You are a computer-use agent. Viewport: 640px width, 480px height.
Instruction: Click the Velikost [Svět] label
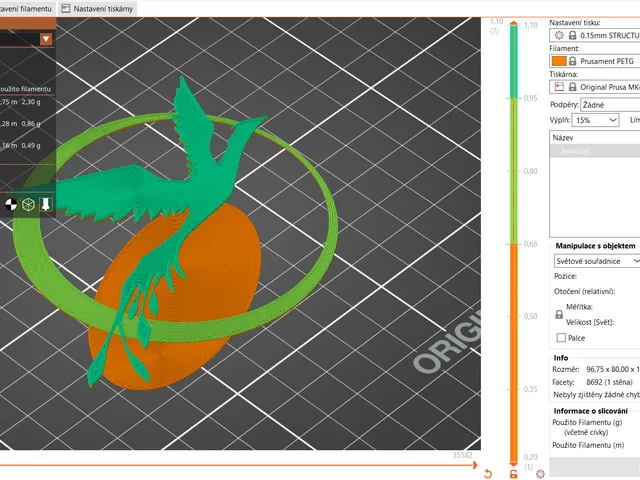click(x=590, y=322)
